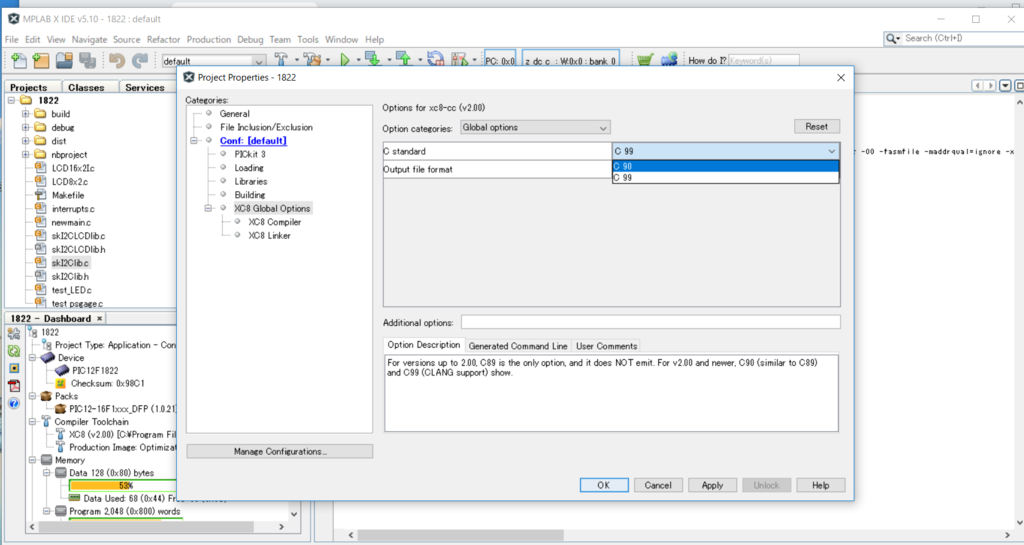This screenshot has height=545, width=1024.
Task: Click the C standard dropdown arrow
Action: pyautogui.click(x=831, y=151)
